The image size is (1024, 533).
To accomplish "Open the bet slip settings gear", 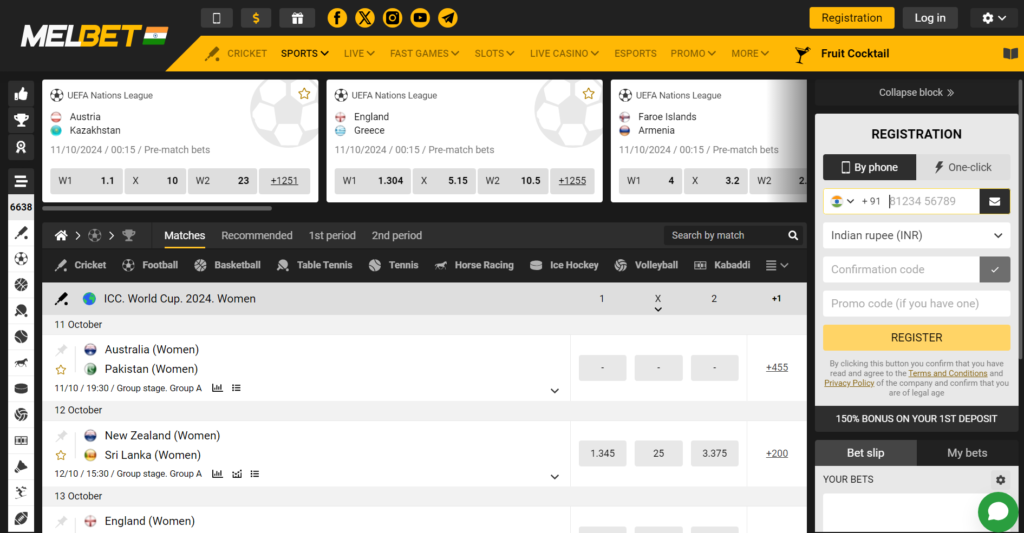I will (1000, 480).
